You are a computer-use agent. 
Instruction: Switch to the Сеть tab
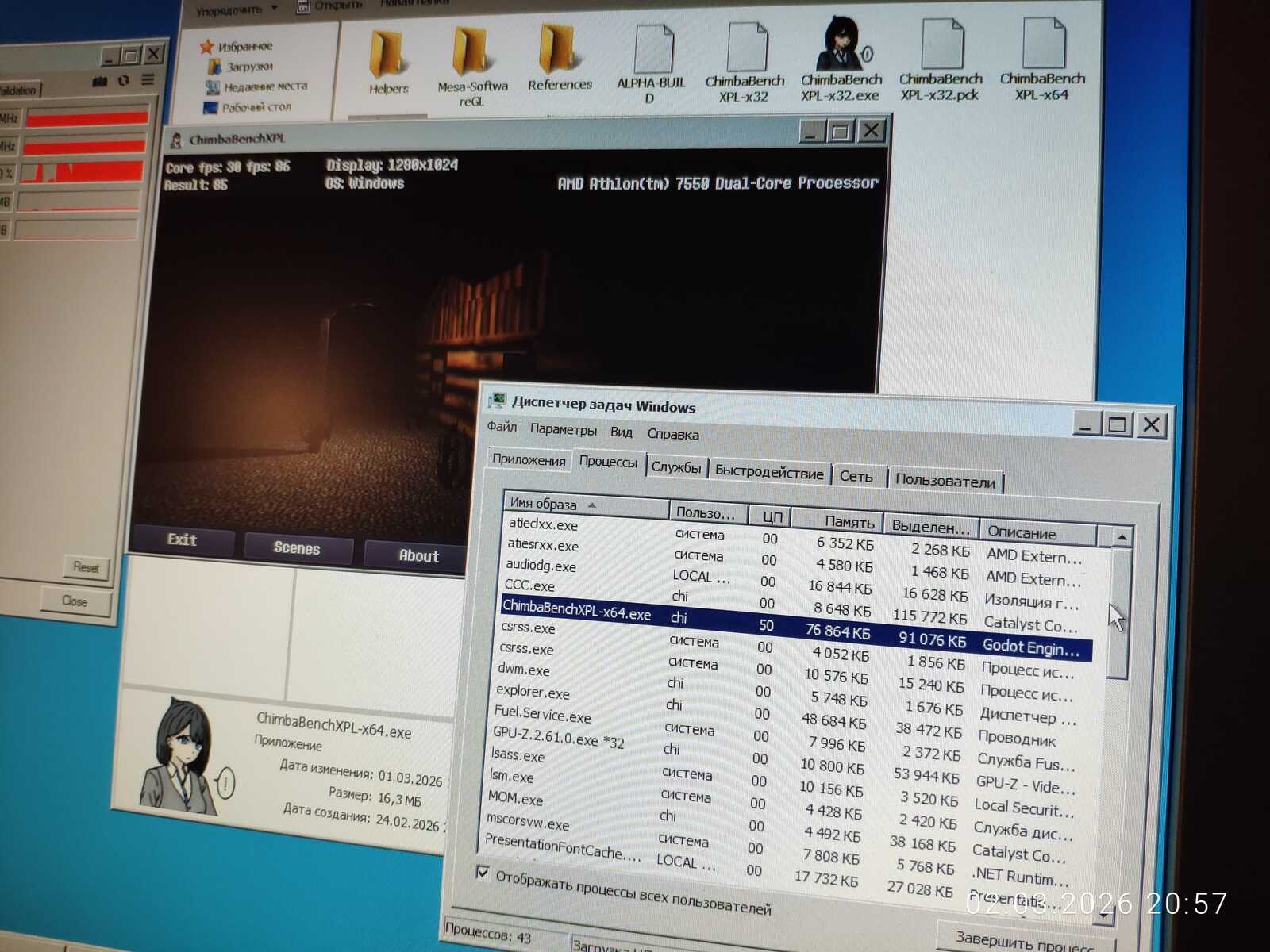point(856,476)
